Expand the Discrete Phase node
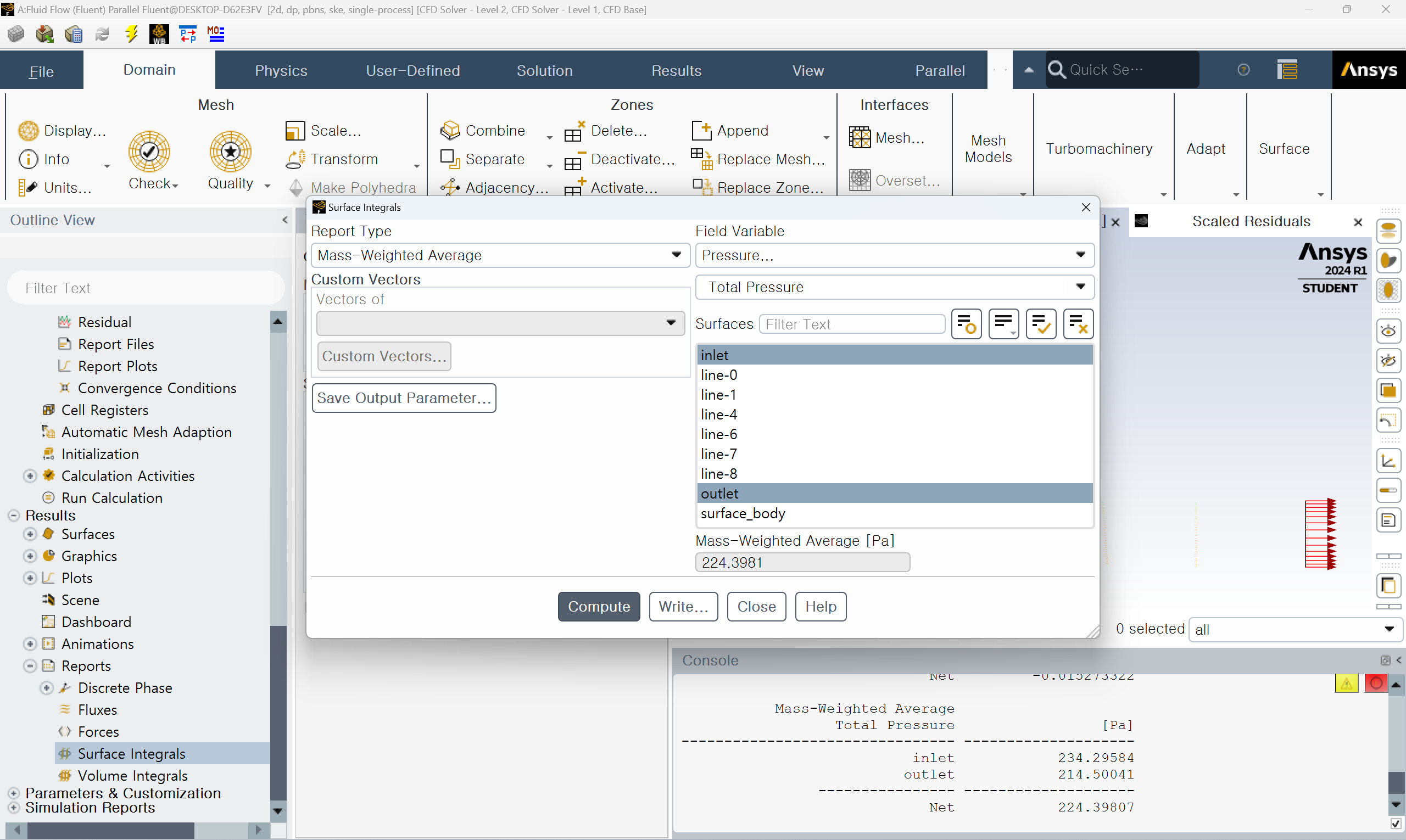Viewport: 1406px width, 840px height. click(x=47, y=688)
